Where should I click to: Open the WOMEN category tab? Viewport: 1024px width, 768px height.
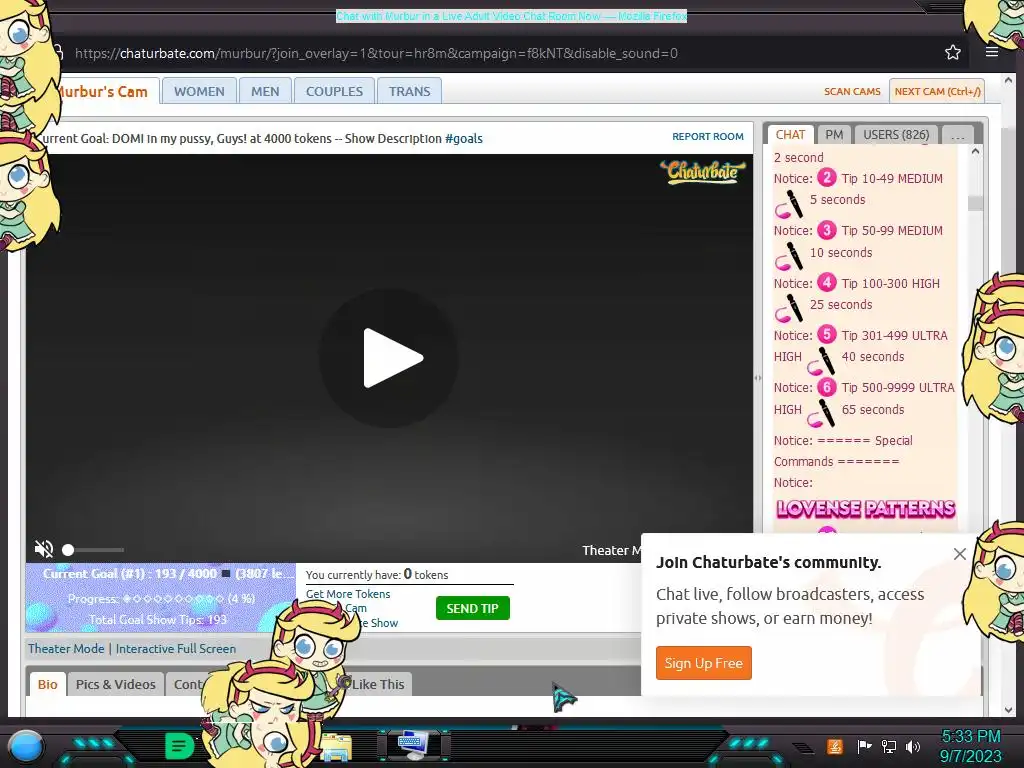click(x=199, y=91)
